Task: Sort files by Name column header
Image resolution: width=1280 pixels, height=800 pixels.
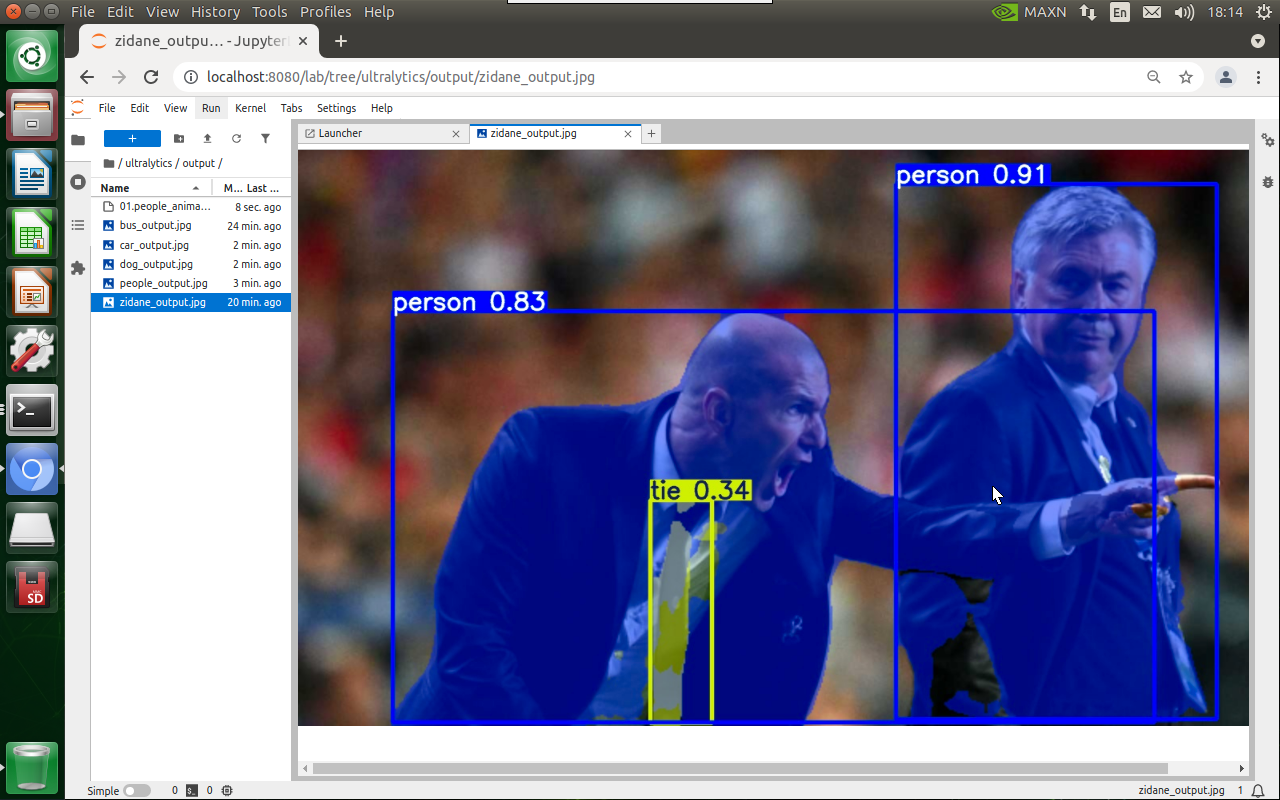Action: [151, 188]
